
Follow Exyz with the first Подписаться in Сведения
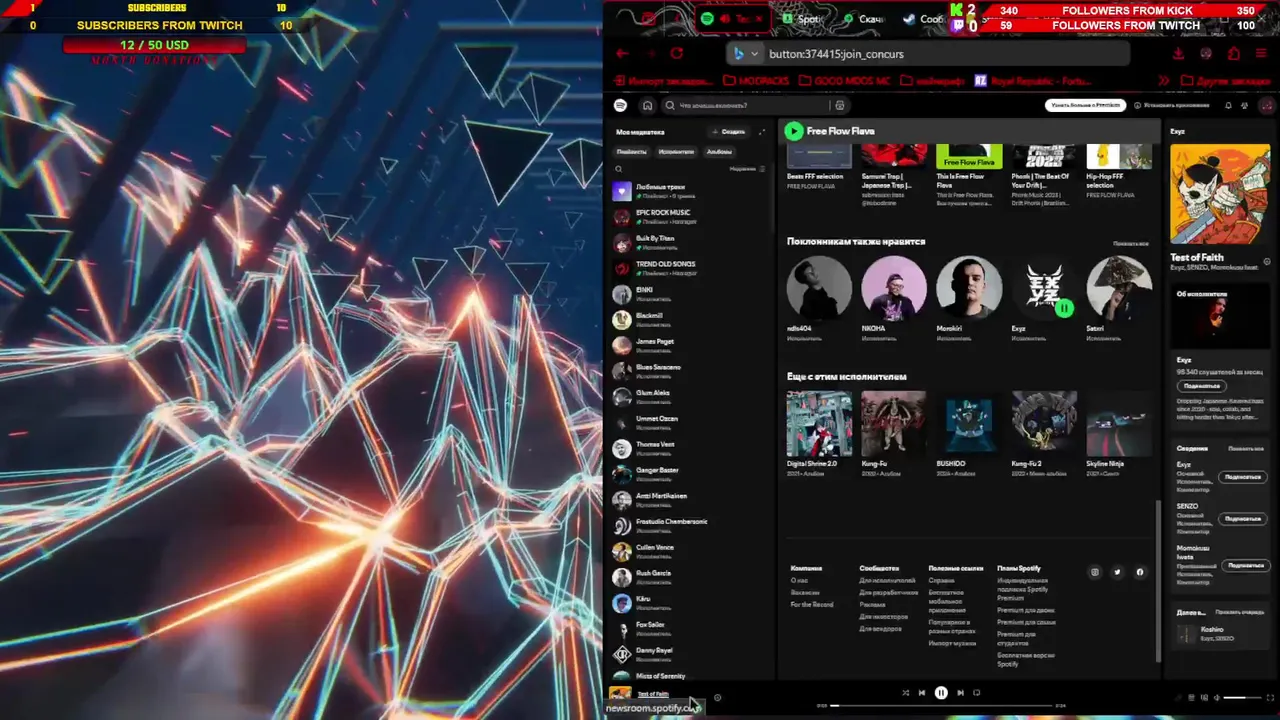(x=1243, y=477)
